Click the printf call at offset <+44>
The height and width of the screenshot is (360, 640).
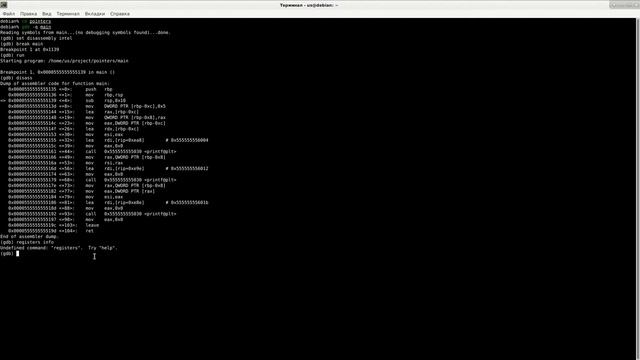click(x=92, y=151)
